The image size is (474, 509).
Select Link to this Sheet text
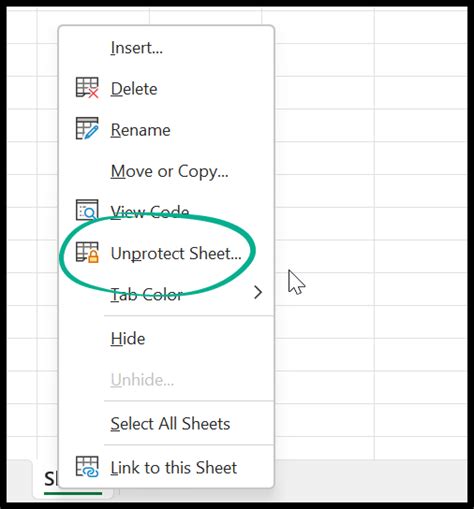point(174,467)
